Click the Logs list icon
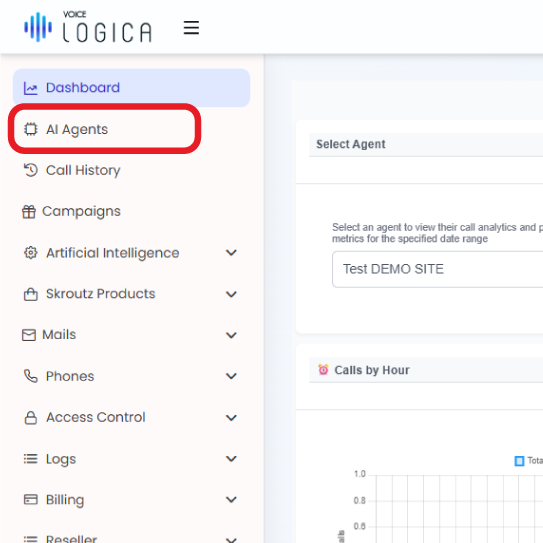The height and width of the screenshot is (543, 543). (30, 459)
